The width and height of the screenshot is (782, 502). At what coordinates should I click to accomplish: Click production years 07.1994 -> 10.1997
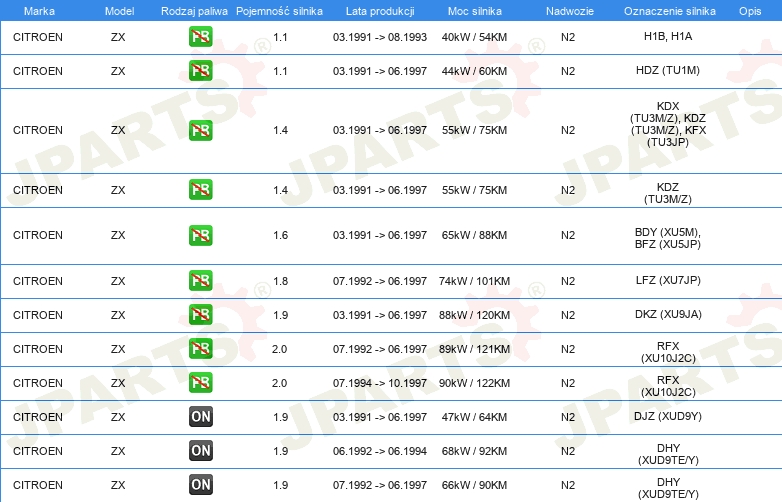(x=380, y=383)
